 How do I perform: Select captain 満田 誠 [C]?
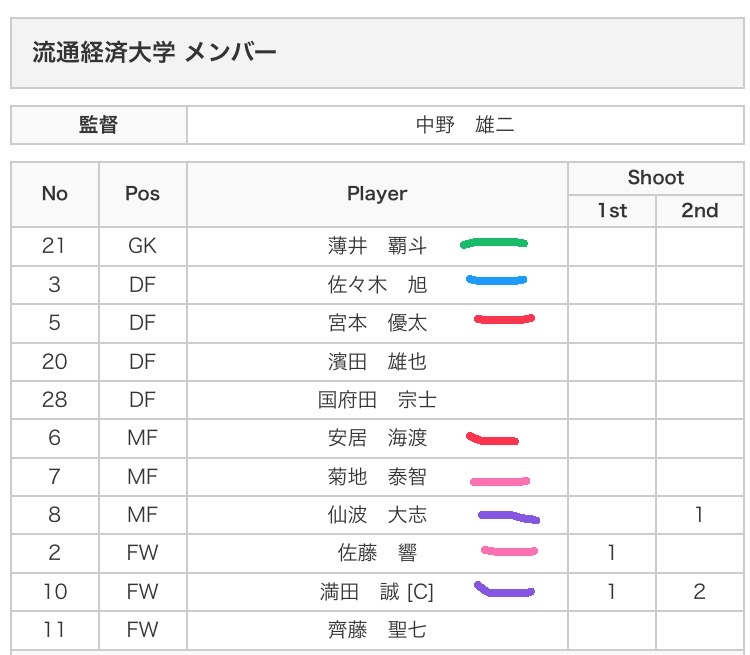pyautogui.click(x=377, y=592)
